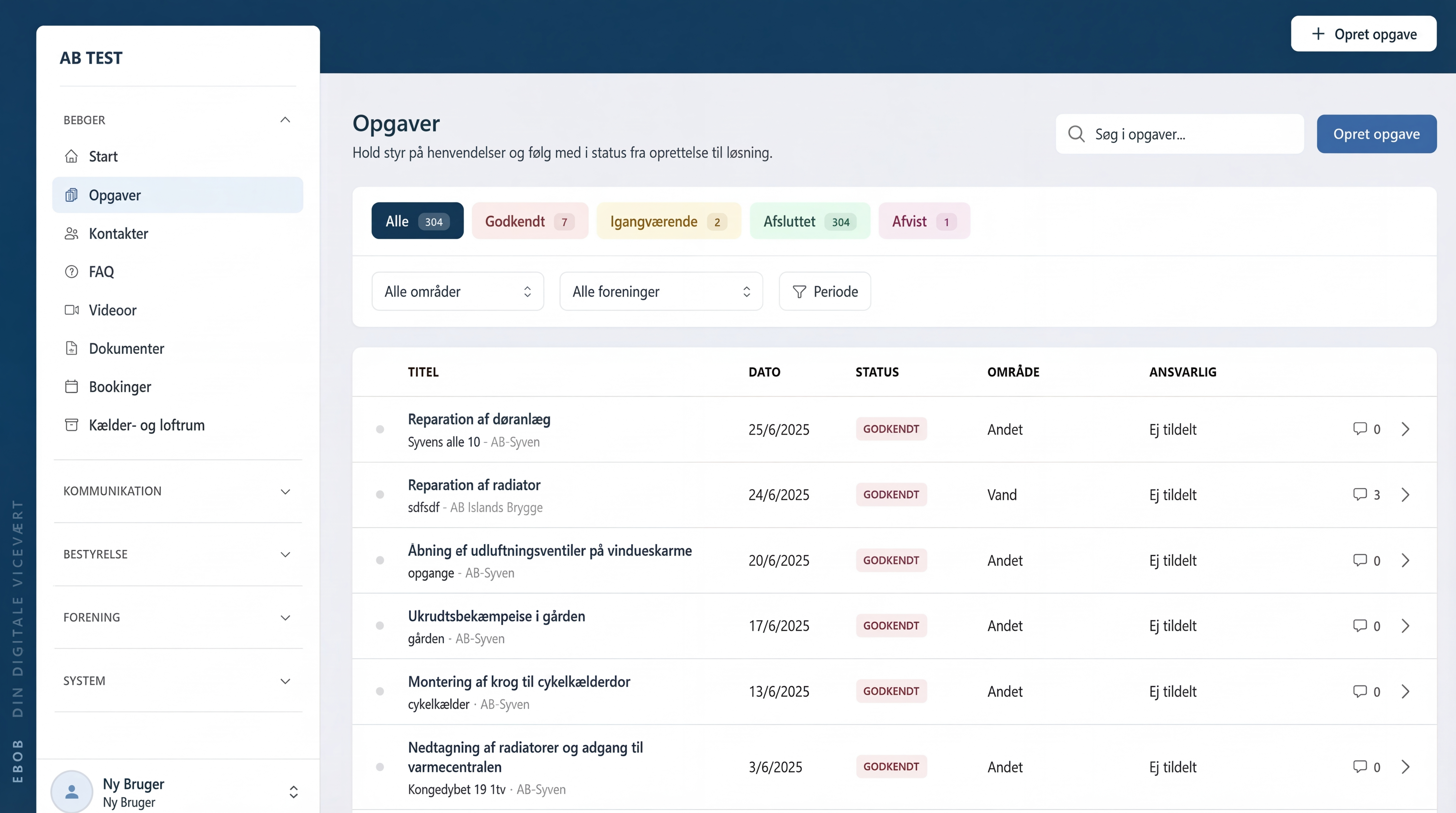Select the dot beside Reparation af døranlæg
Viewport: 1456px width, 813px height.
pos(380,429)
